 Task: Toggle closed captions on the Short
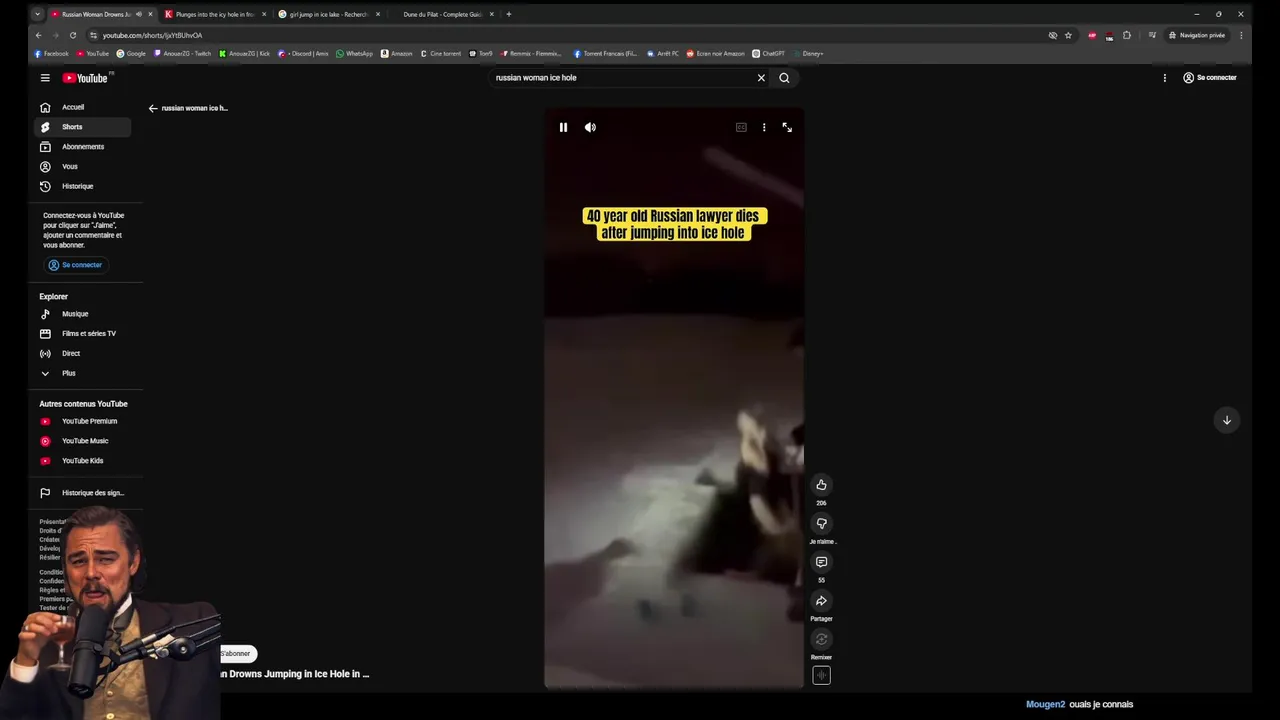tap(741, 127)
